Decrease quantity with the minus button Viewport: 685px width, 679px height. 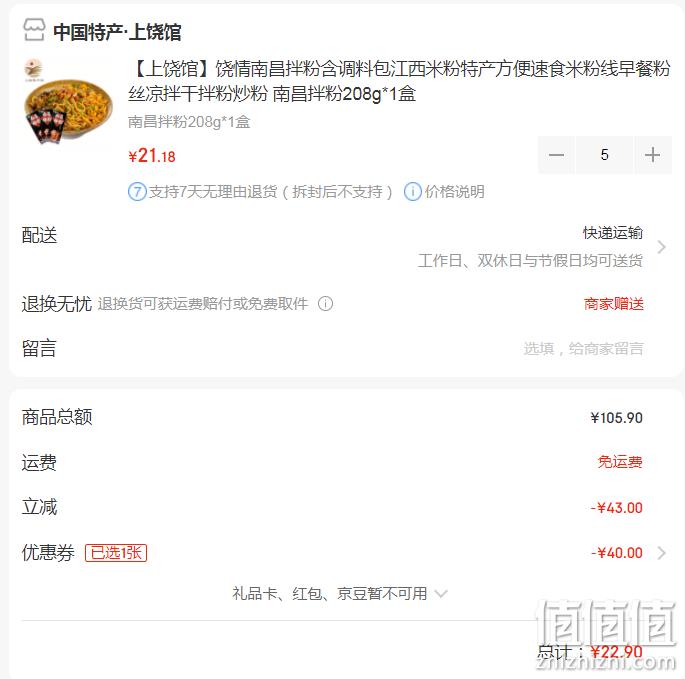[556, 155]
